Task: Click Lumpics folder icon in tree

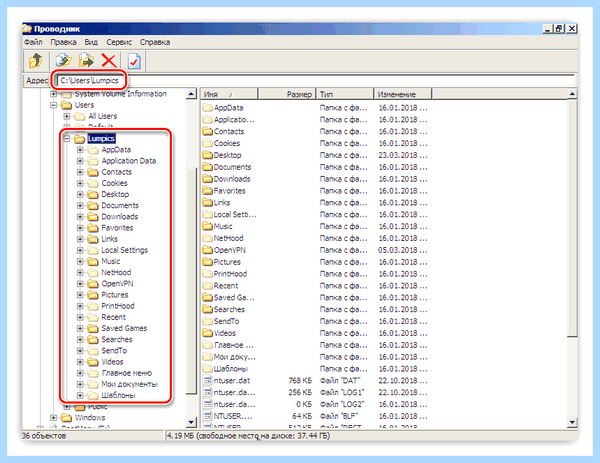Action: (80, 139)
